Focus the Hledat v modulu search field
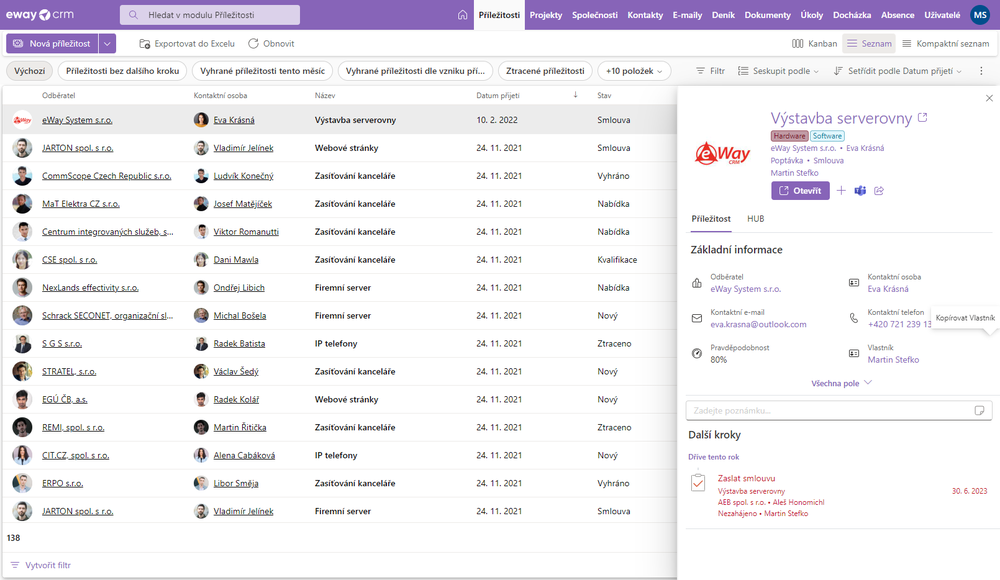1000x580 pixels. [x=210, y=15]
